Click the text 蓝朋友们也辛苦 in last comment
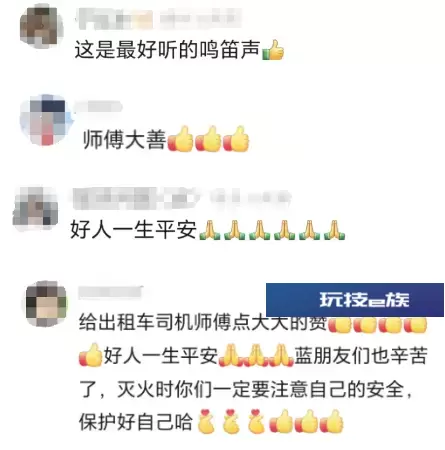The image size is (445, 450). [361, 356]
